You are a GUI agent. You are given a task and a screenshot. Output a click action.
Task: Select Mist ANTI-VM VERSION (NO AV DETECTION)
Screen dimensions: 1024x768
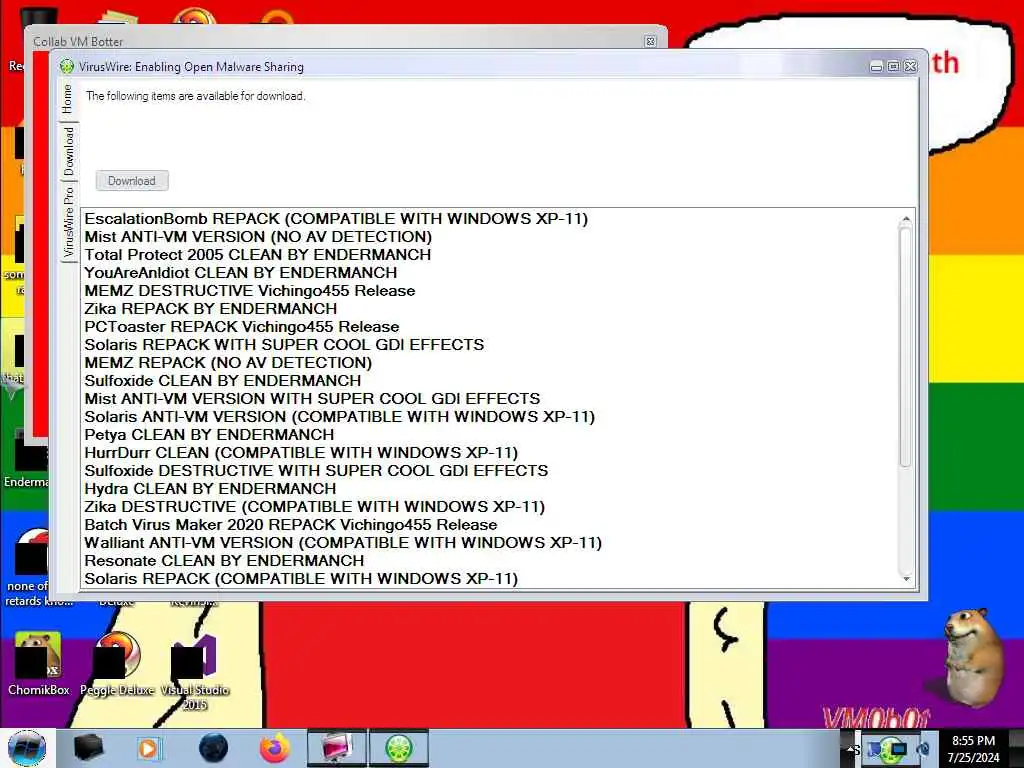(258, 236)
